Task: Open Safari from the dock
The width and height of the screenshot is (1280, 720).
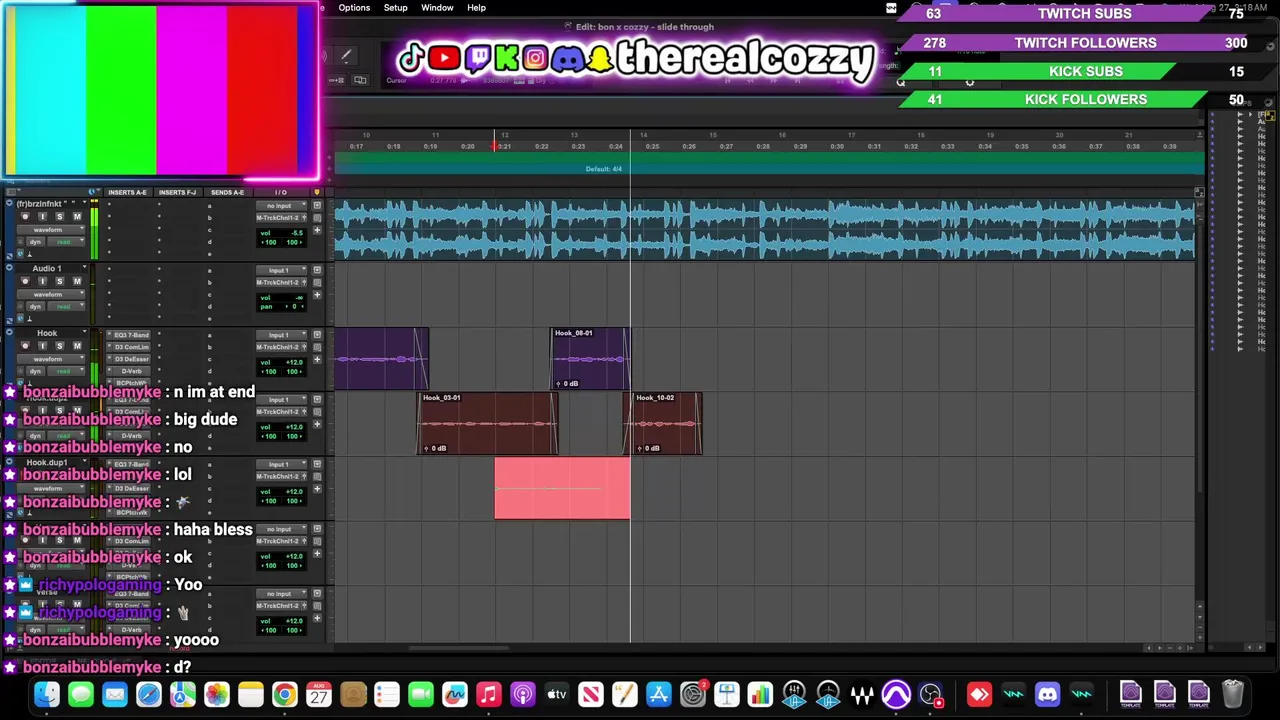Action: click(149, 694)
